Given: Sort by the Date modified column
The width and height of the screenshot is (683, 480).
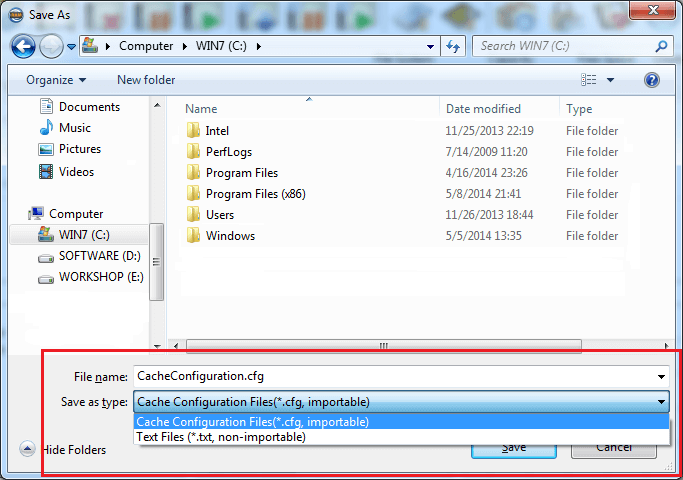Looking at the screenshot, I should [483, 108].
